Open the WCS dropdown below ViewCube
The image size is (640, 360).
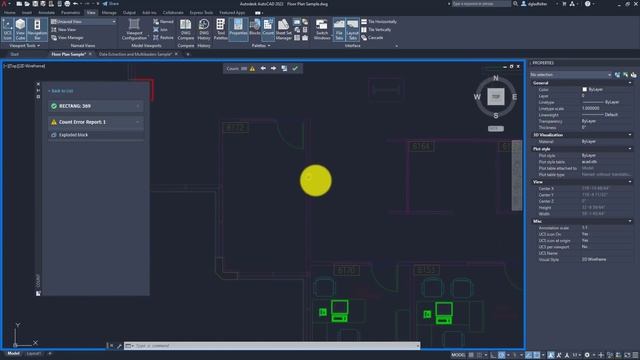coord(496,129)
